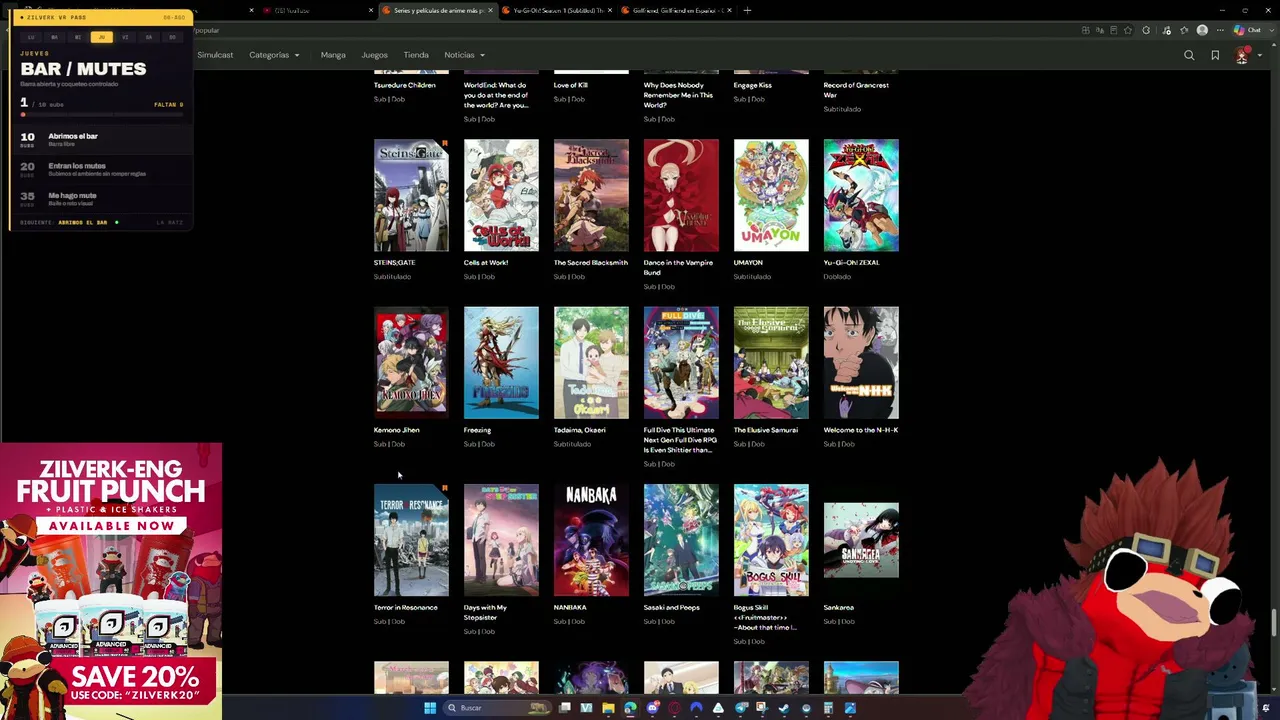Open the Manga menu item
This screenshot has width=1280, height=720.
(333, 55)
